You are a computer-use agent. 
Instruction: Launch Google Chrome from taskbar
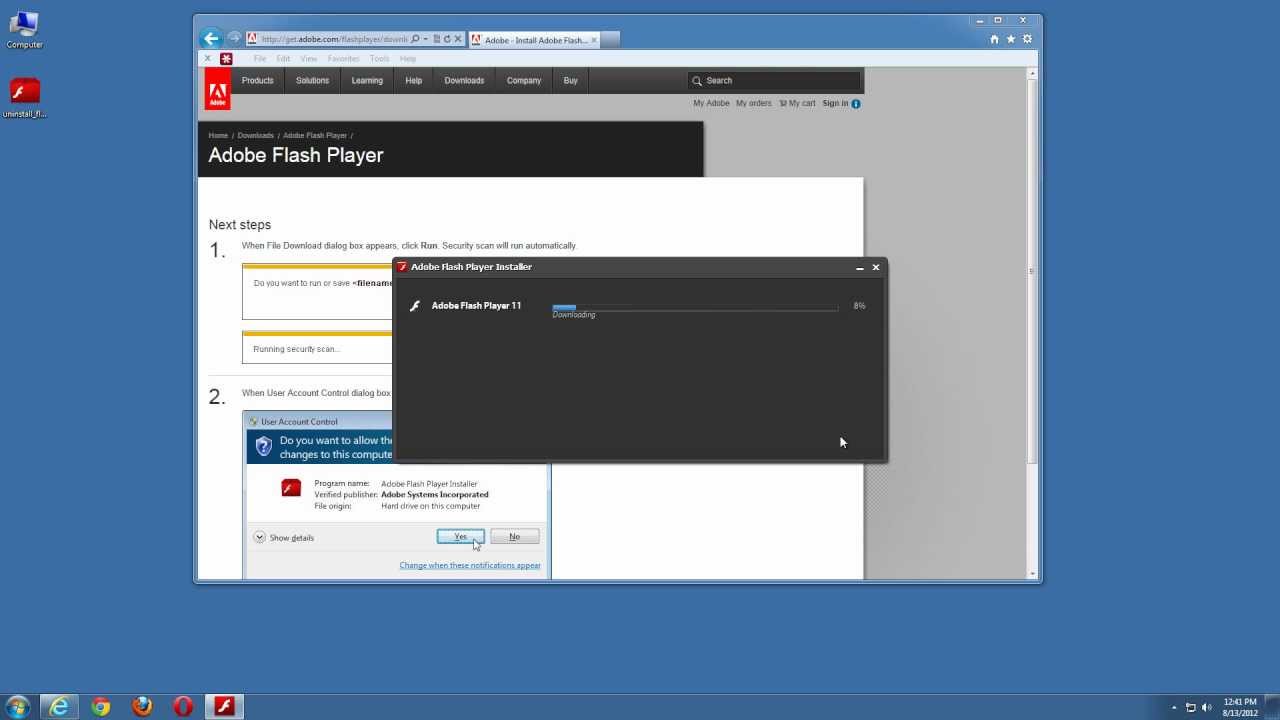tap(100, 706)
